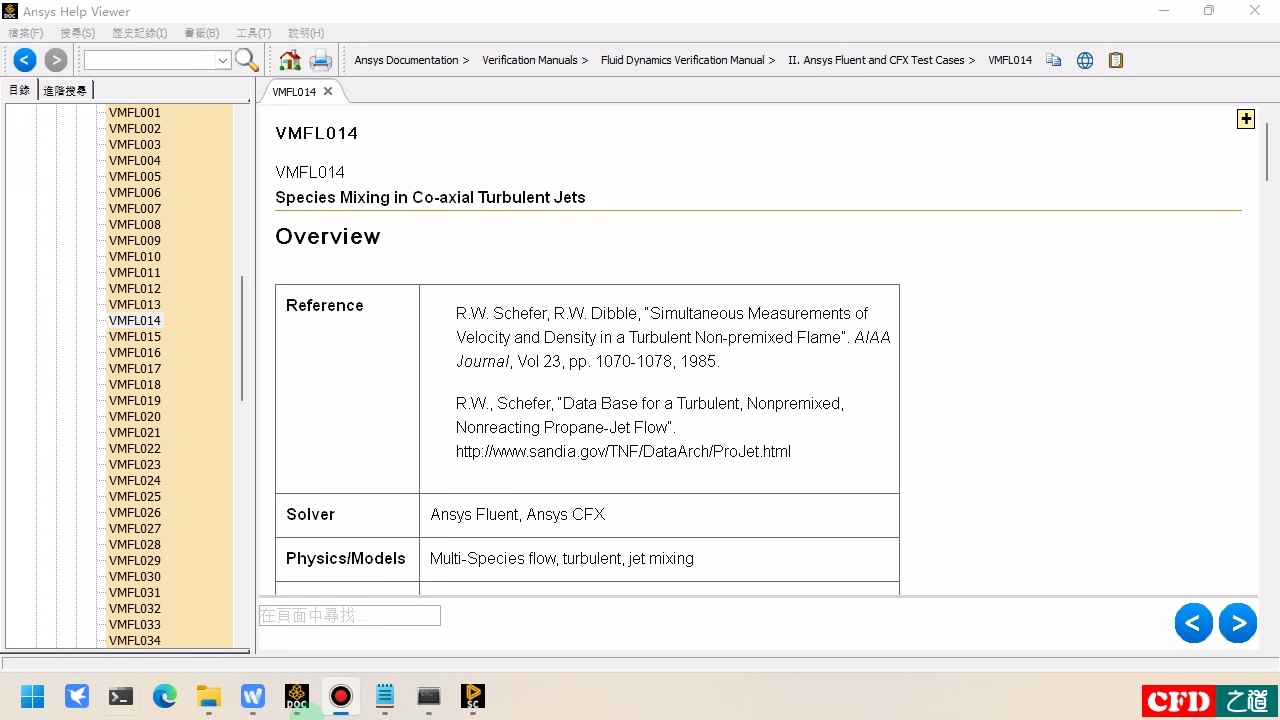Image resolution: width=1280 pixels, height=720 pixels.
Task: Click the blue back navigation arrow in toolbar
Action: 25,60
